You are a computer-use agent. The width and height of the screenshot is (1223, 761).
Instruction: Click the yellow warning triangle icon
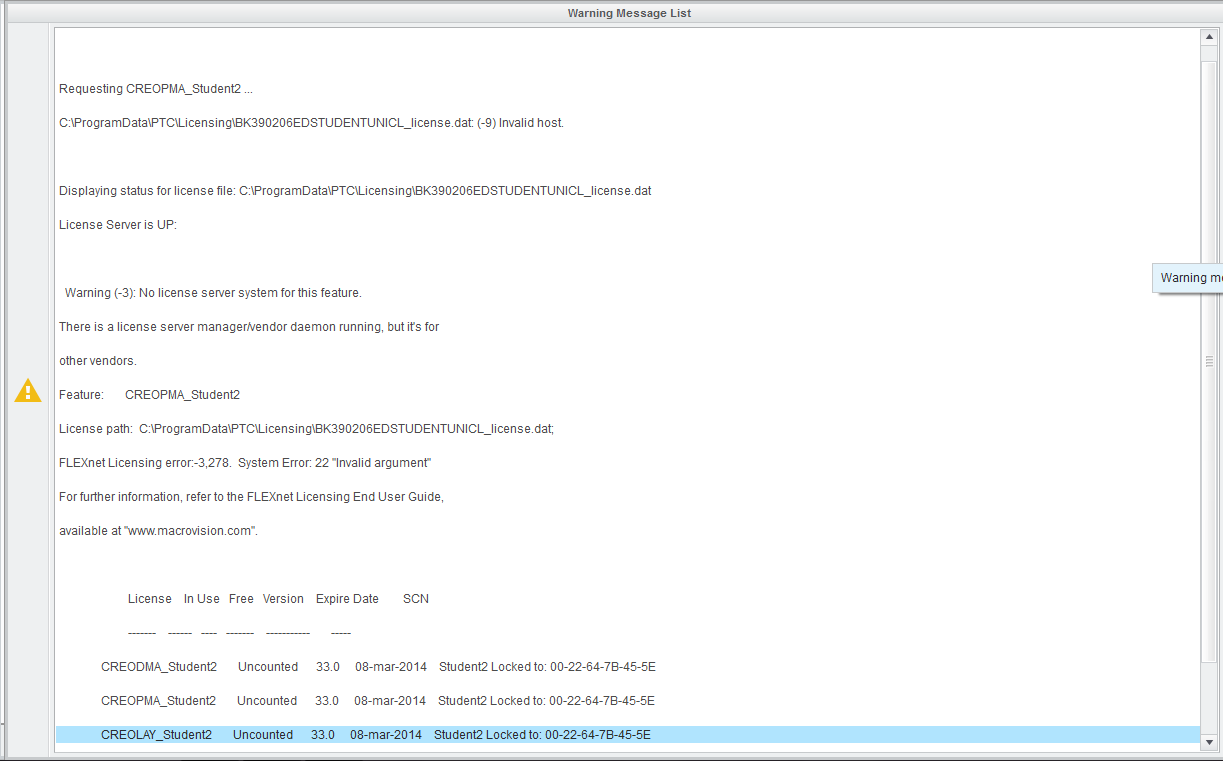point(28,391)
